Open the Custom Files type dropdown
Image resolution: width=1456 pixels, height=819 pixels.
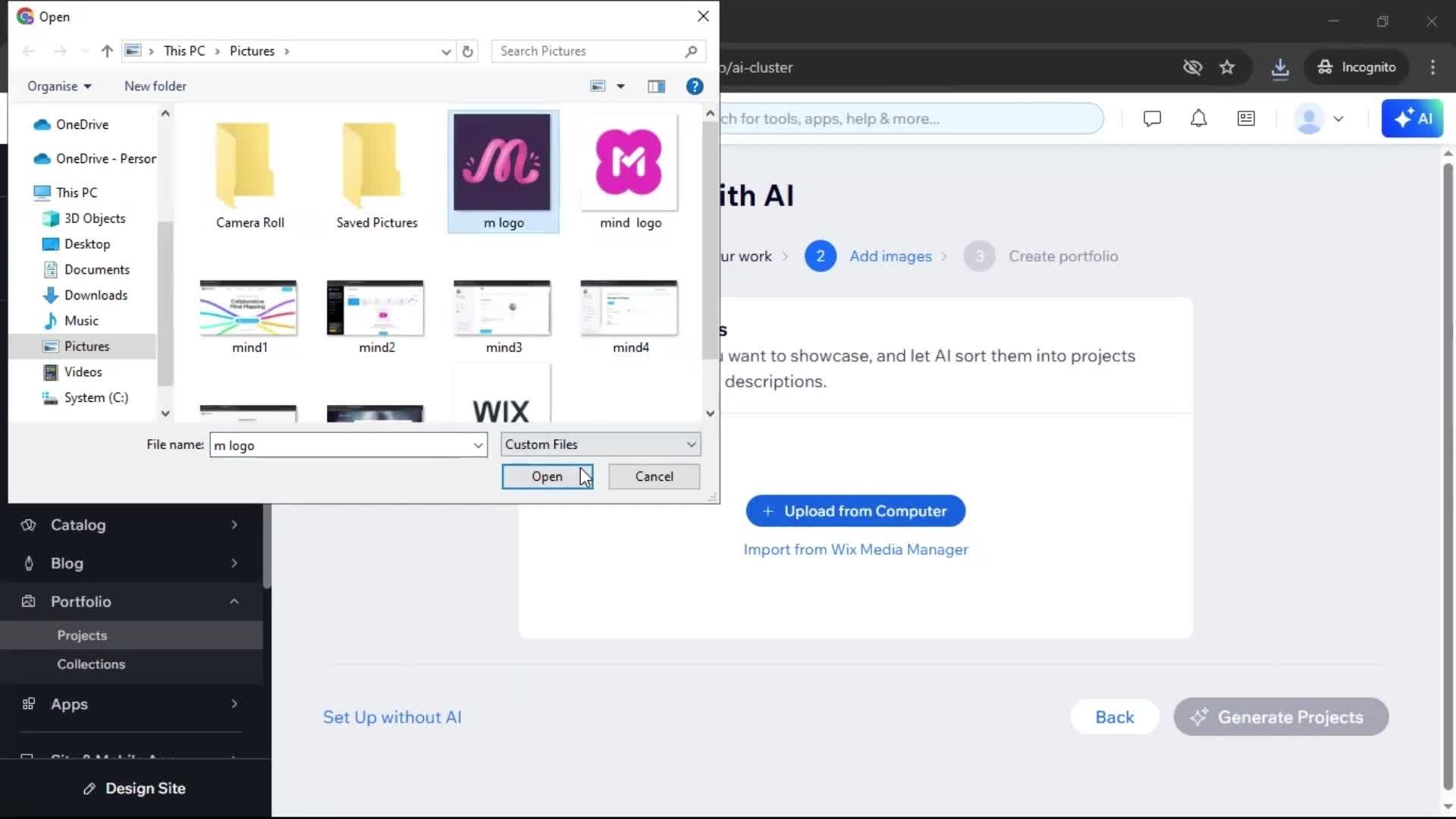(x=601, y=444)
